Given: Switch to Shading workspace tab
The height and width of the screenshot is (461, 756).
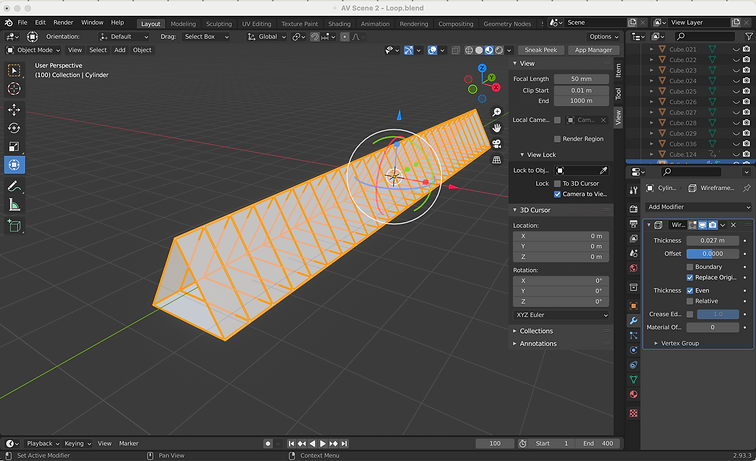Looking at the screenshot, I should pos(339,24).
